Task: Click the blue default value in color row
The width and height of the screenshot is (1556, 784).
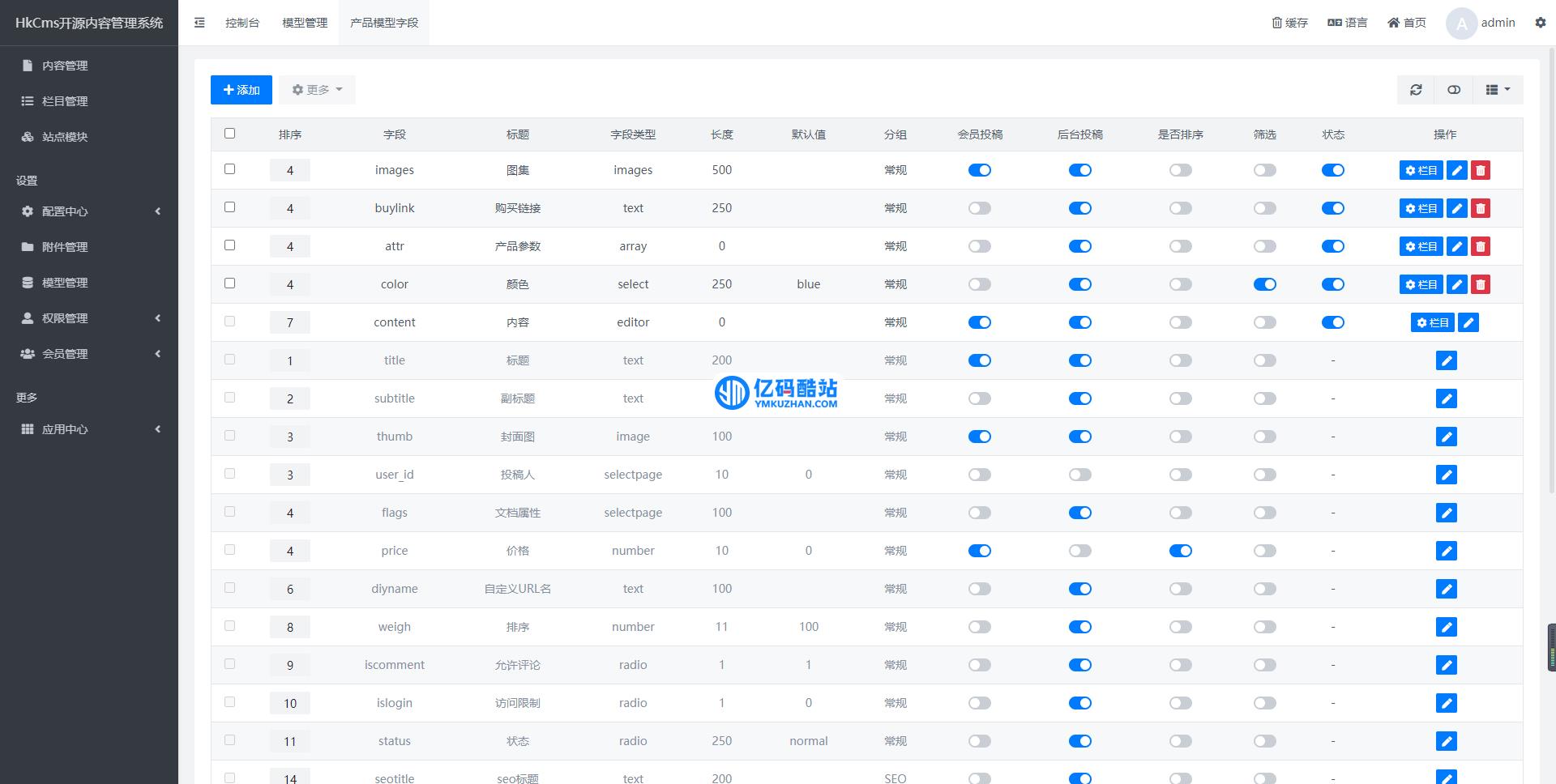Action: 809,284
